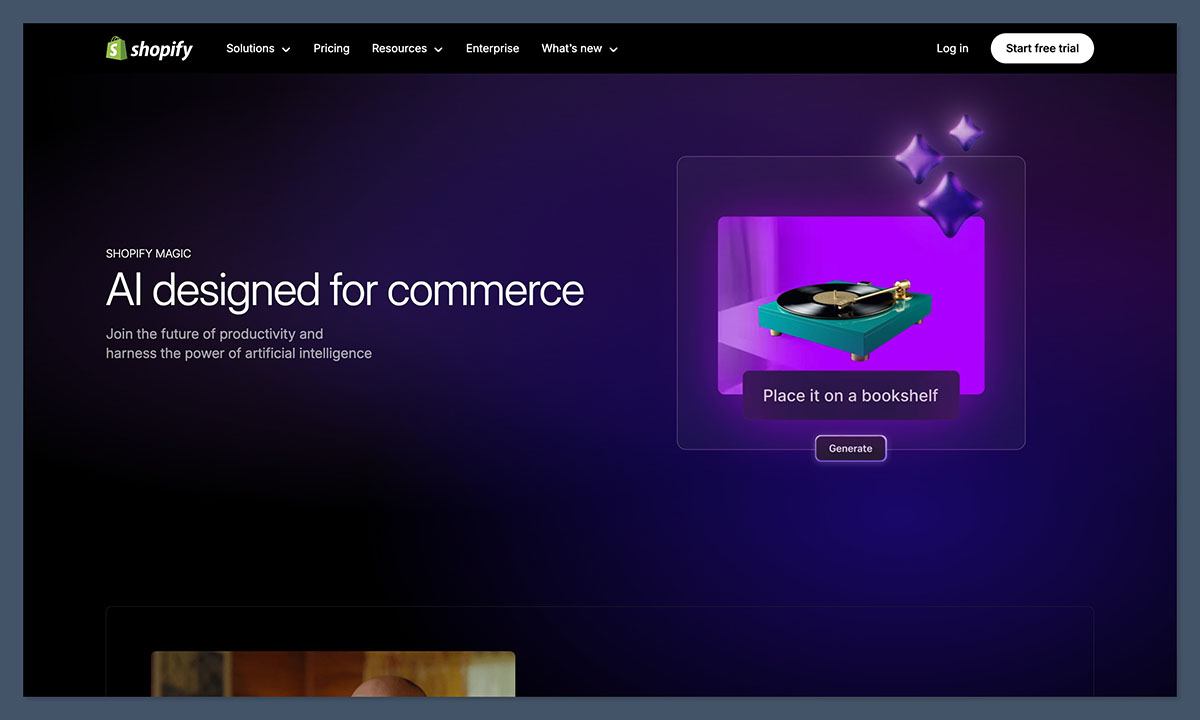
Task: Select Pricing in the navigation bar
Action: (331, 48)
